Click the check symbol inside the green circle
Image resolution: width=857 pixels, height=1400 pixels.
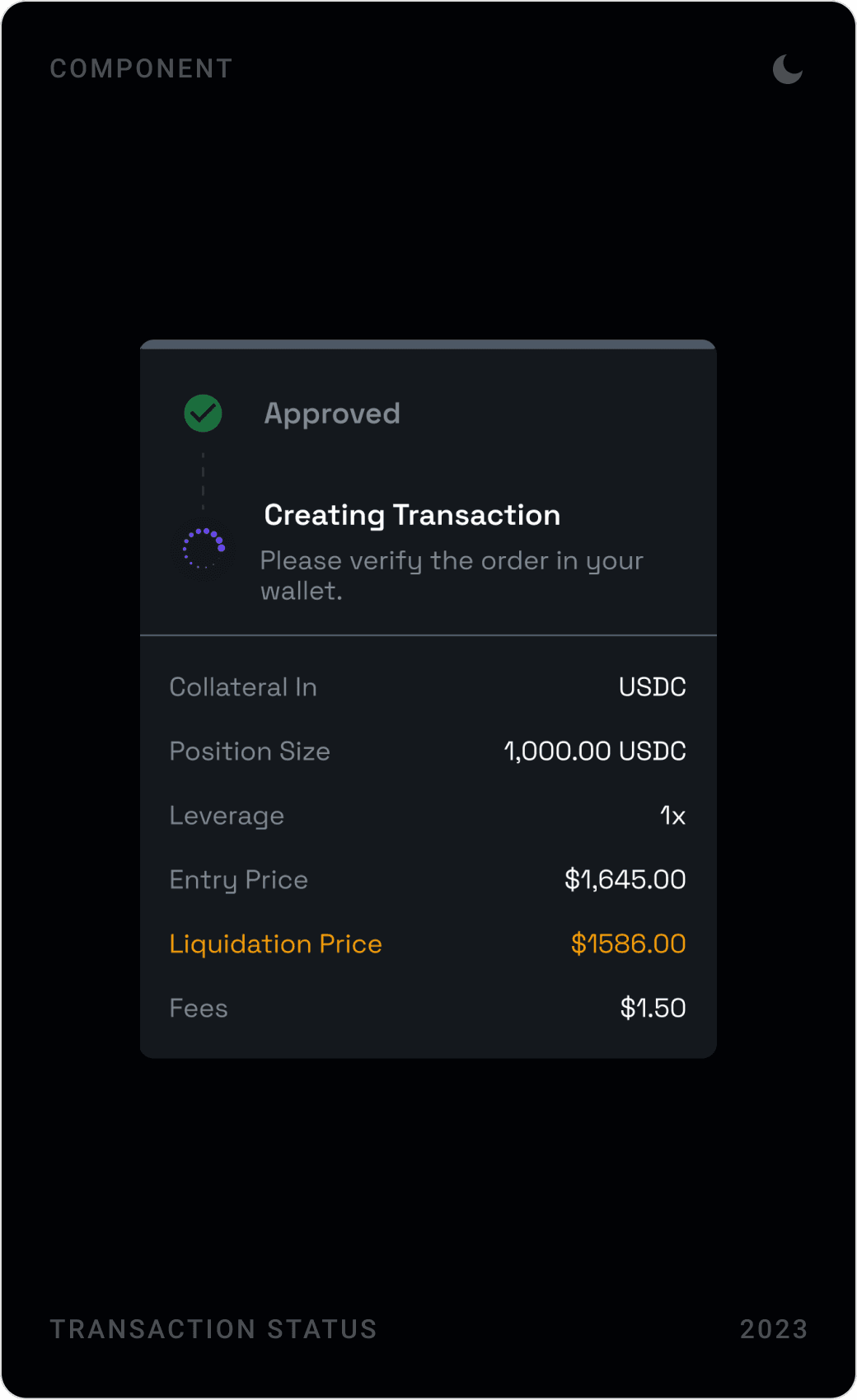(202, 413)
